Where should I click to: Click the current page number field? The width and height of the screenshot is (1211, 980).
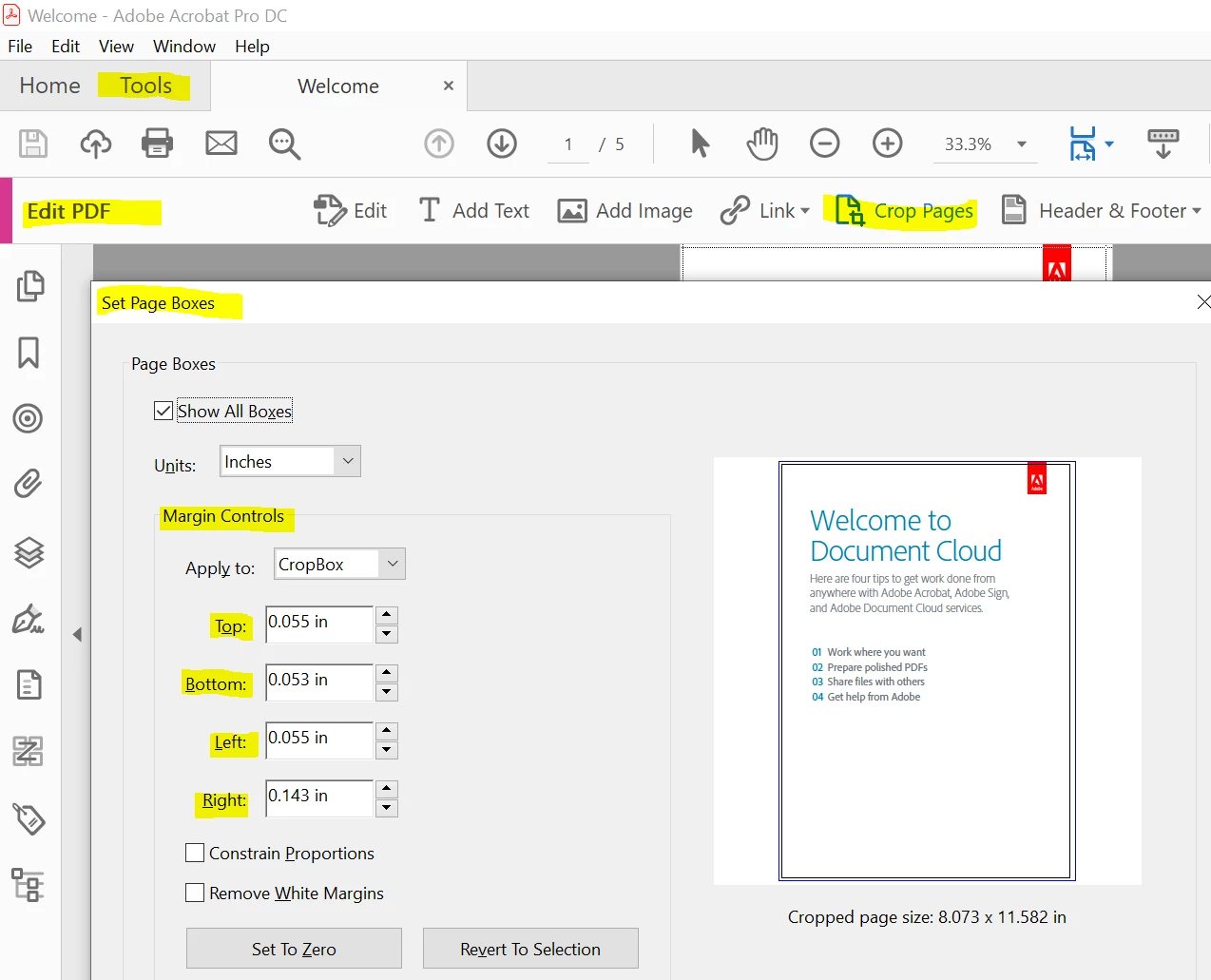[568, 144]
